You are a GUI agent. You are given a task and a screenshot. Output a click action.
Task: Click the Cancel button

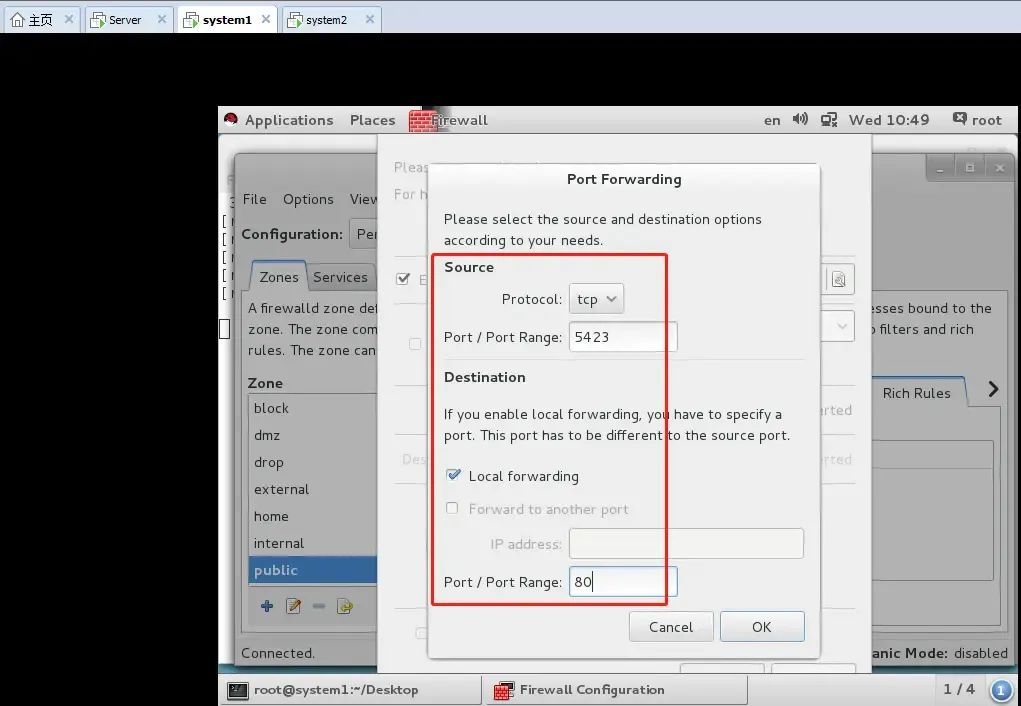coord(671,627)
